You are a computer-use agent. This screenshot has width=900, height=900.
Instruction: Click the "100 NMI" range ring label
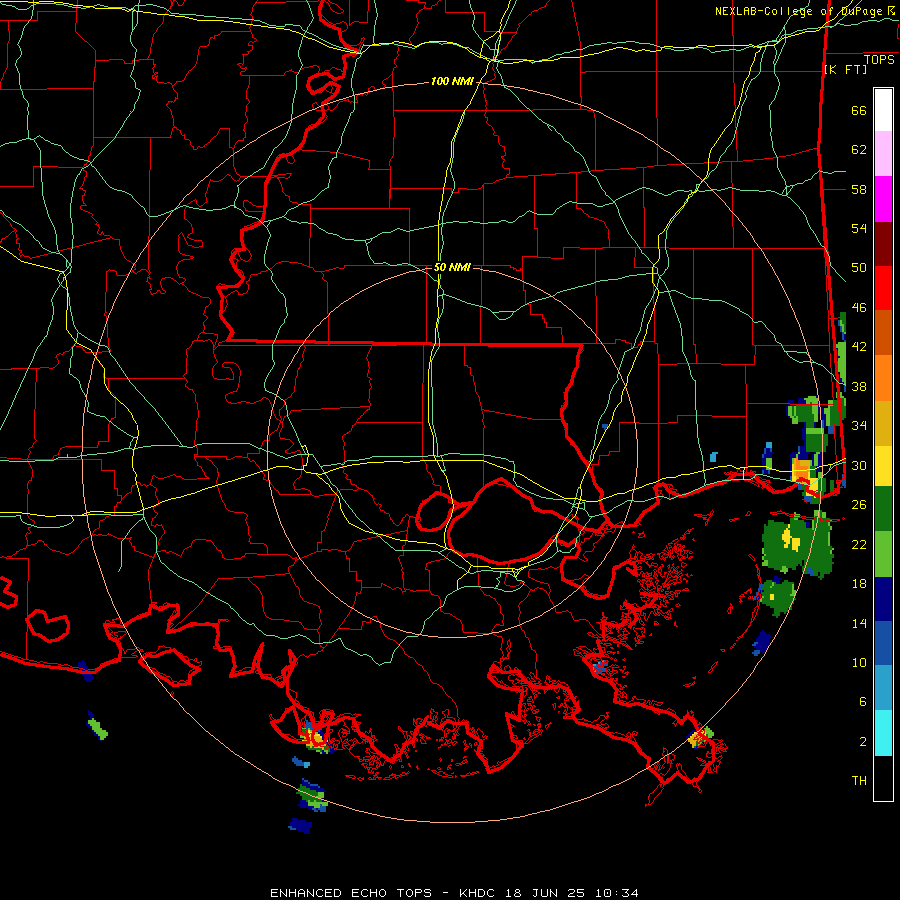coord(452,82)
